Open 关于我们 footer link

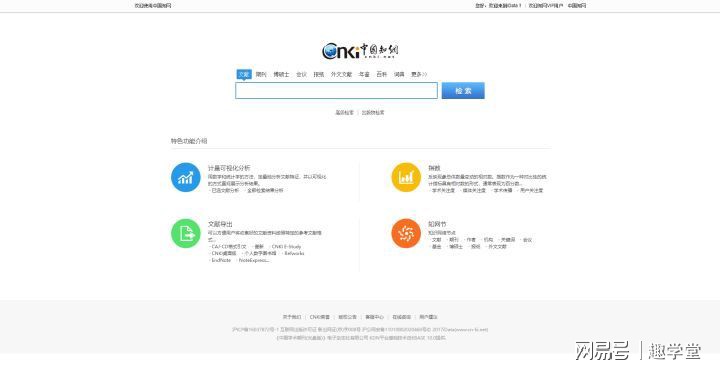[x=292, y=317]
